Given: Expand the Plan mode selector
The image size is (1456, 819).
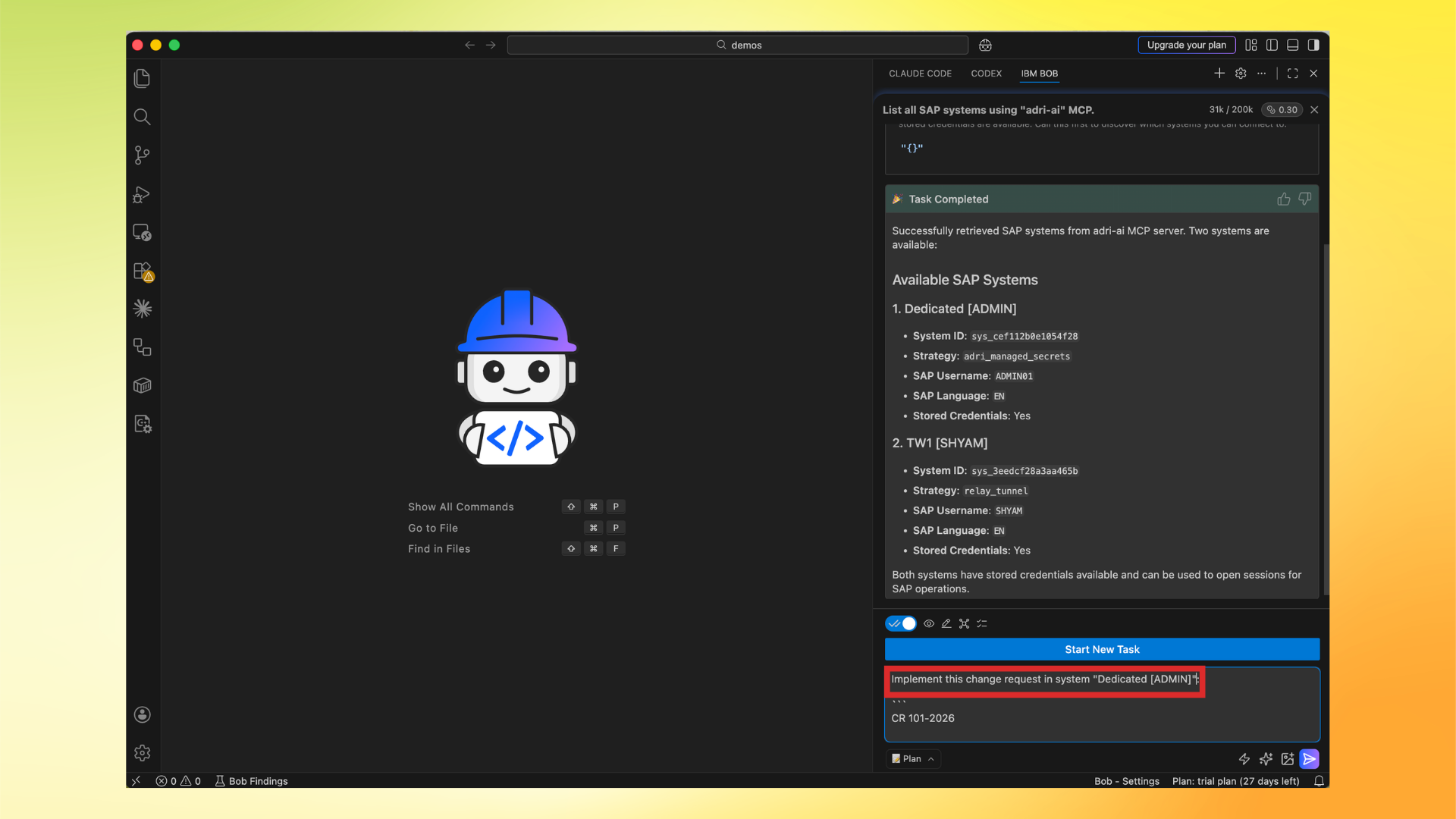Looking at the screenshot, I should [912, 758].
